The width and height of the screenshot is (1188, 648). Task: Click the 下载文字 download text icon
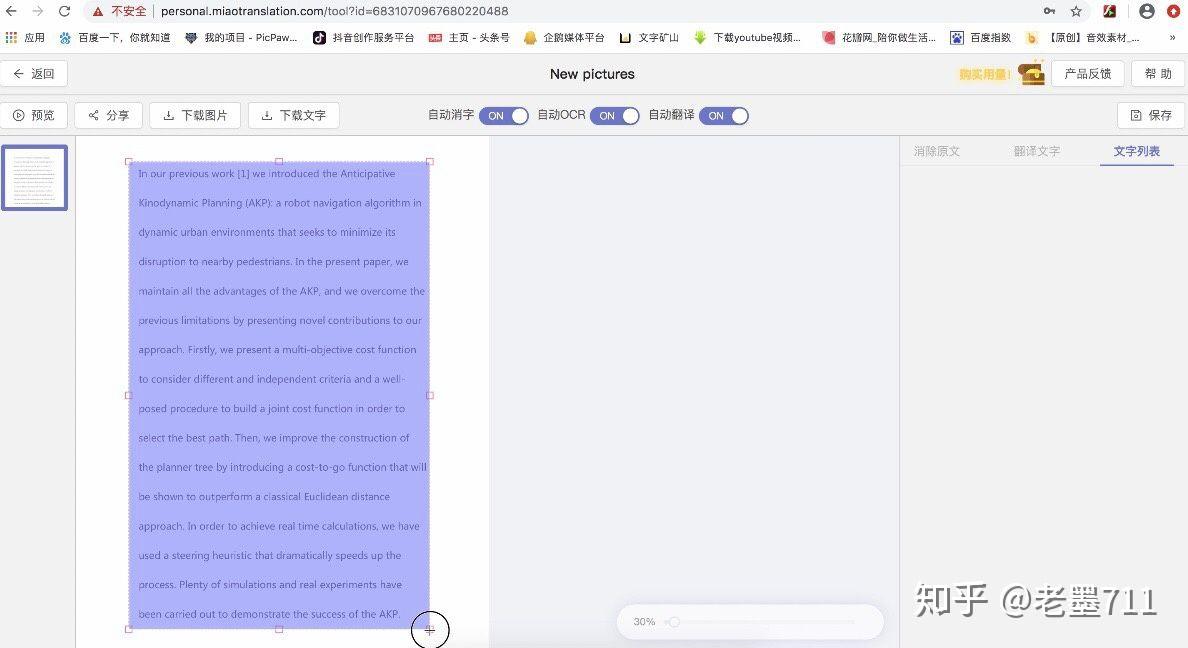coord(265,115)
